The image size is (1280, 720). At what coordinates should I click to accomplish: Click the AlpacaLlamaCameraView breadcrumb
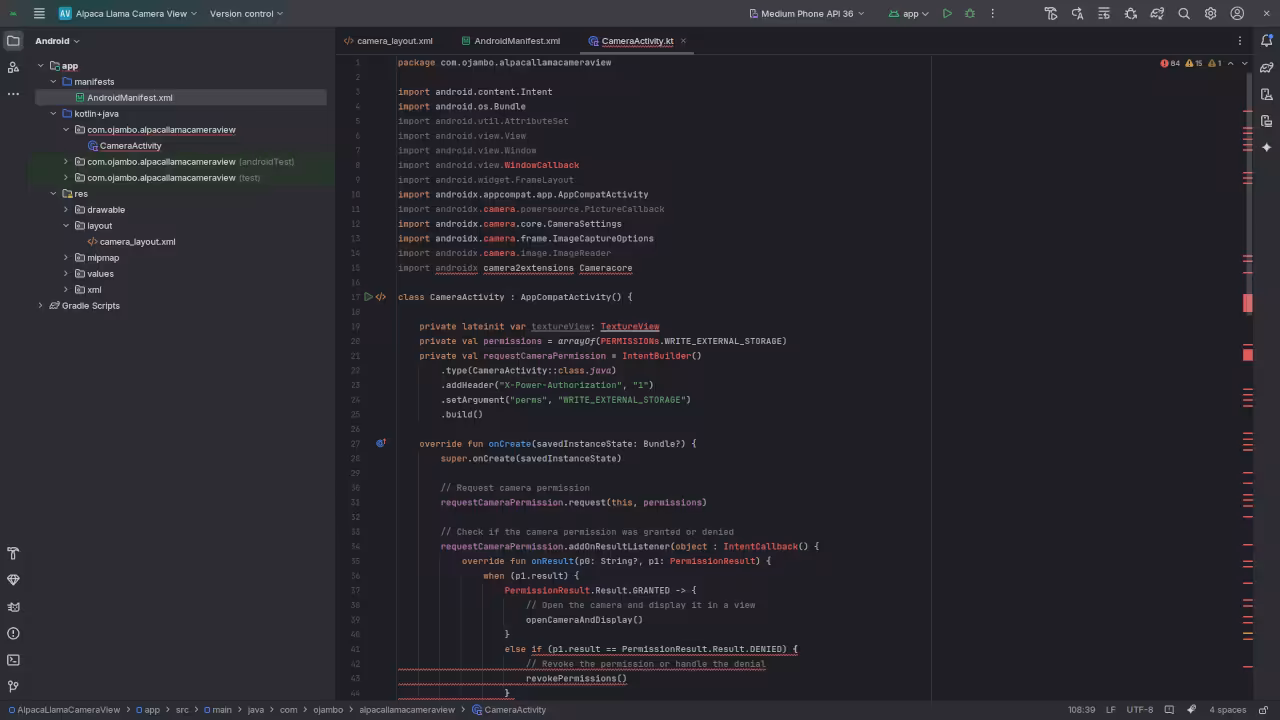(68, 710)
